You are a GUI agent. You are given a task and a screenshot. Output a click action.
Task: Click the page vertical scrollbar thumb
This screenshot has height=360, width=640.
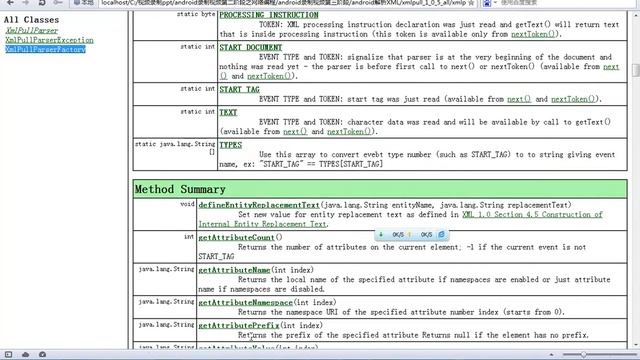click(636, 69)
